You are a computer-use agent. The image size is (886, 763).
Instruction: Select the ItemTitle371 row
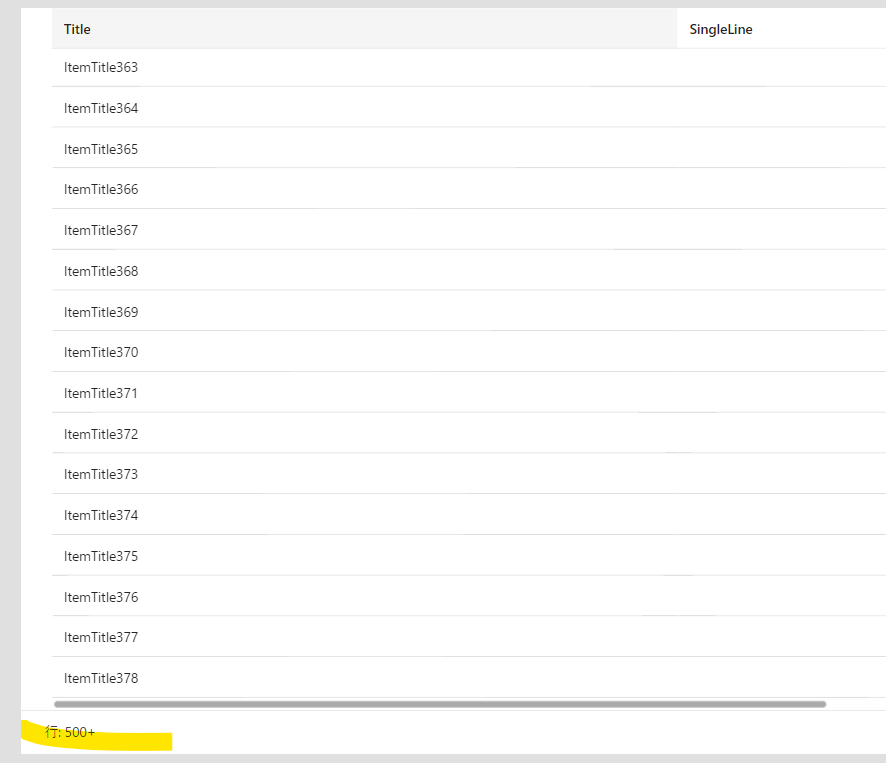click(x=469, y=392)
